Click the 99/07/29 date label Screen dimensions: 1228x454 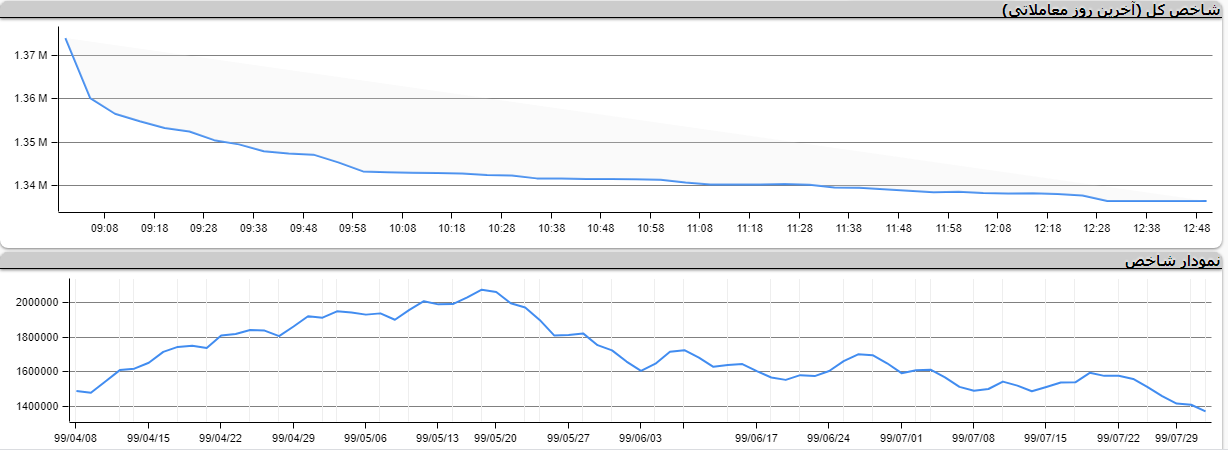(1177, 437)
